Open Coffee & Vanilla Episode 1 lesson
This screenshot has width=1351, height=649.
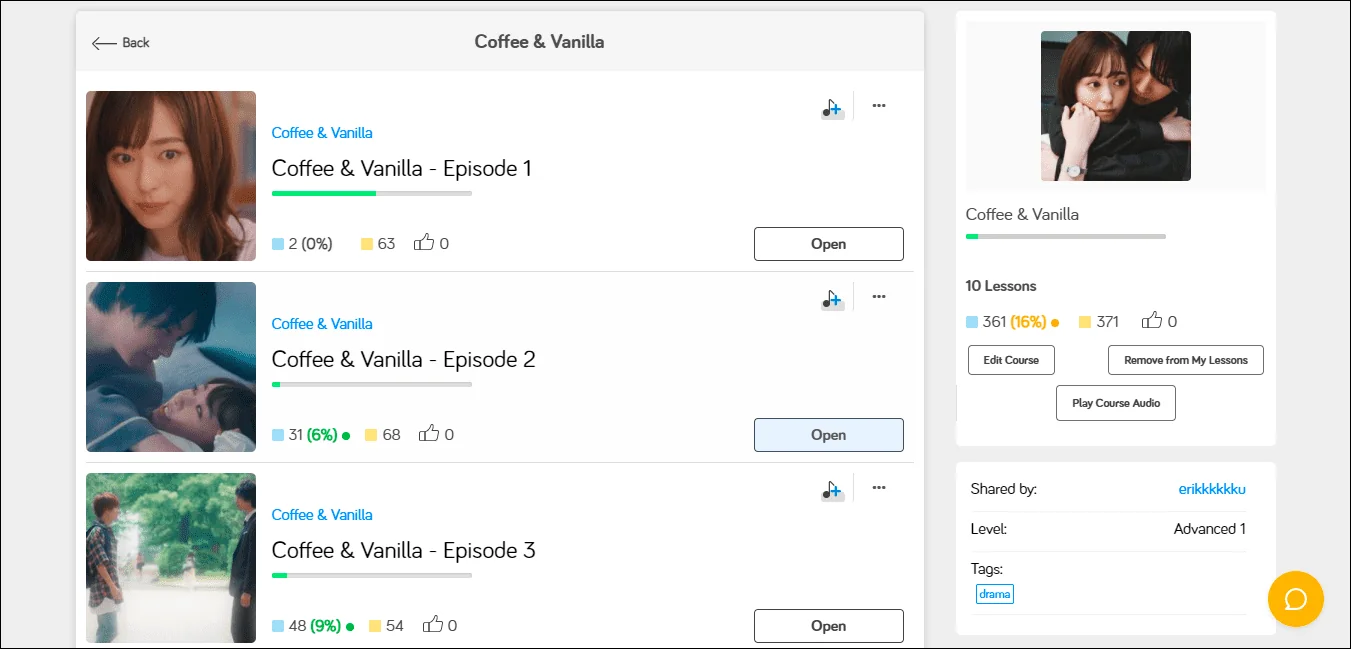pyautogui.click(x=828, y=244)
